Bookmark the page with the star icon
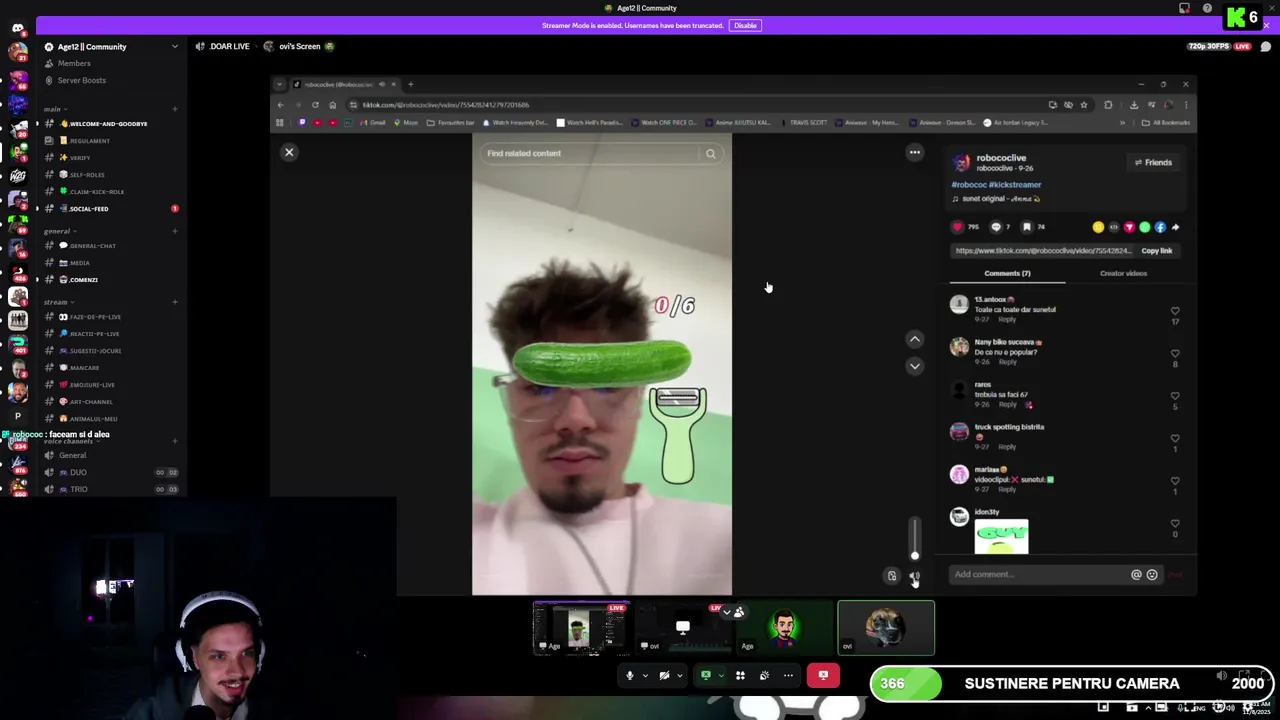1280x720 pixels. [1083, 104]
